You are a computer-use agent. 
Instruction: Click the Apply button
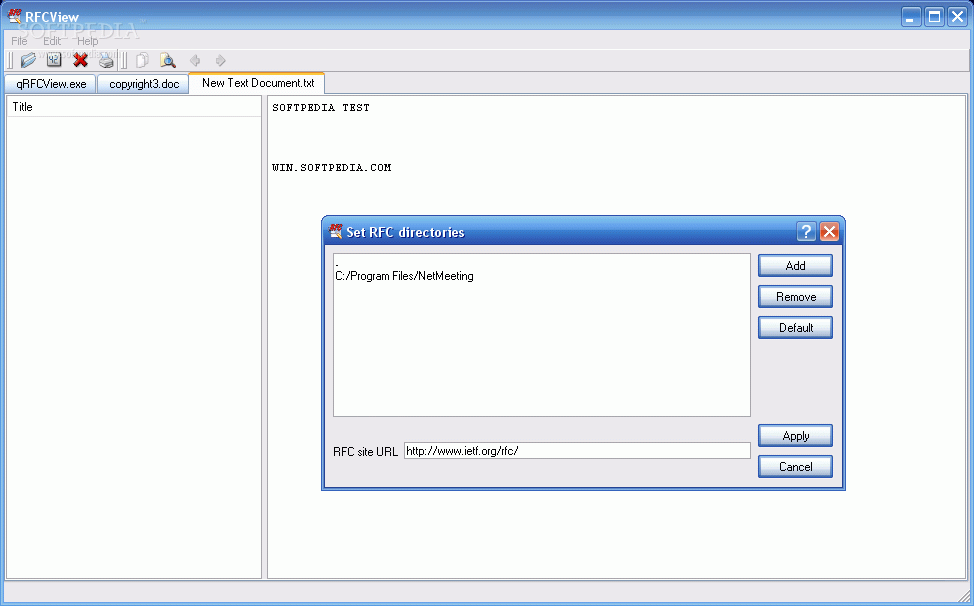[x=795, y=436]
